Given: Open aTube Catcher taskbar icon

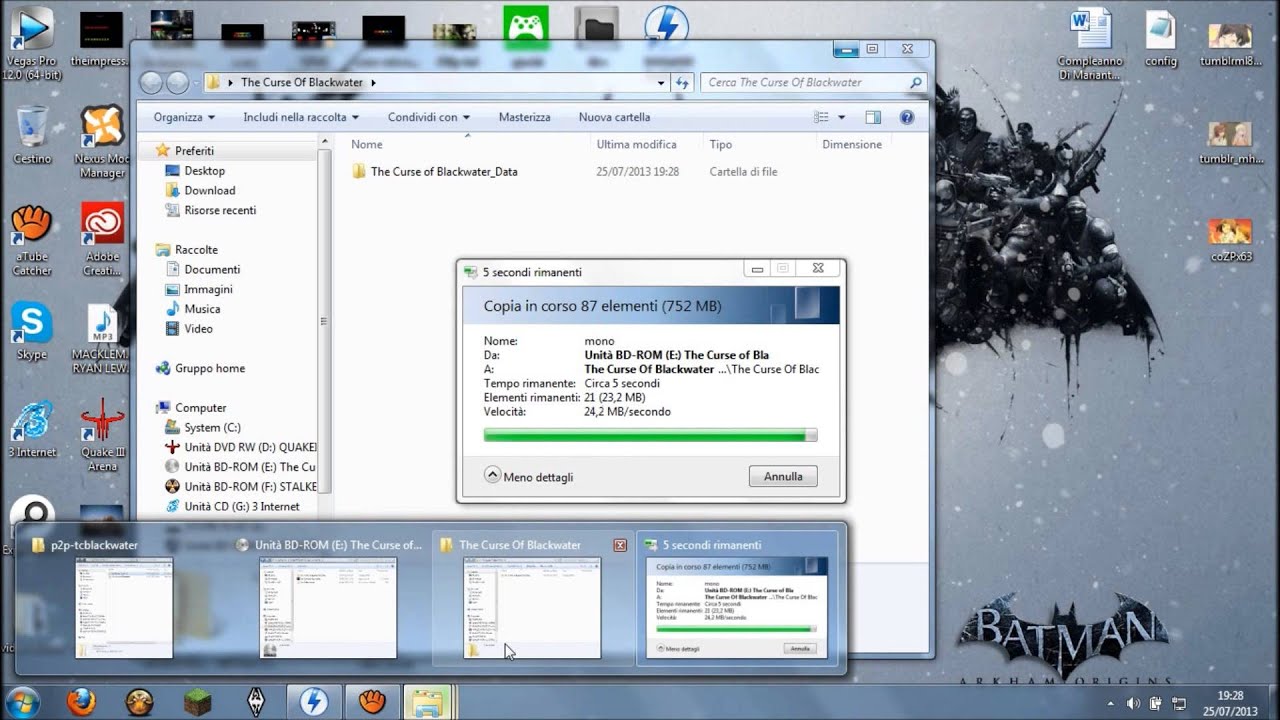Looking at the screenshot, I should coord(372,702).
